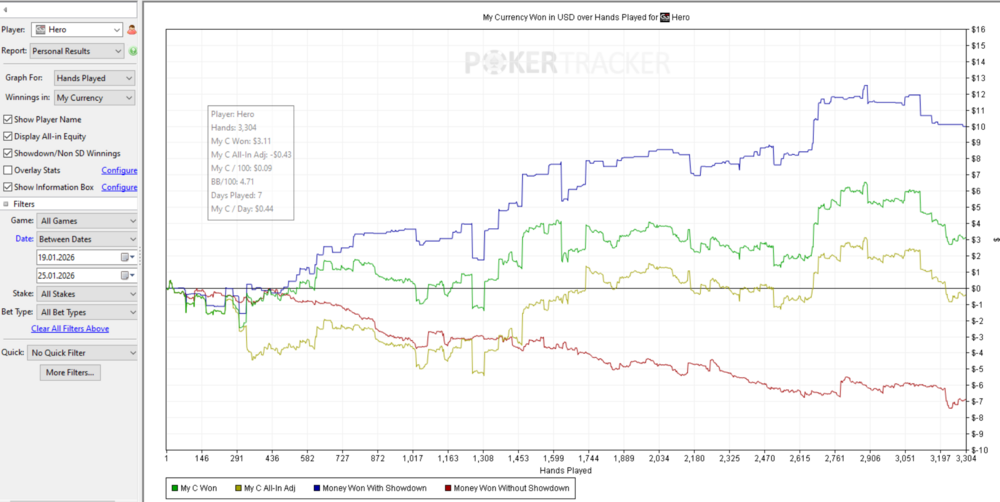Expand the Stake filter dropdown
1000x502 pixels.
(87, 294)
